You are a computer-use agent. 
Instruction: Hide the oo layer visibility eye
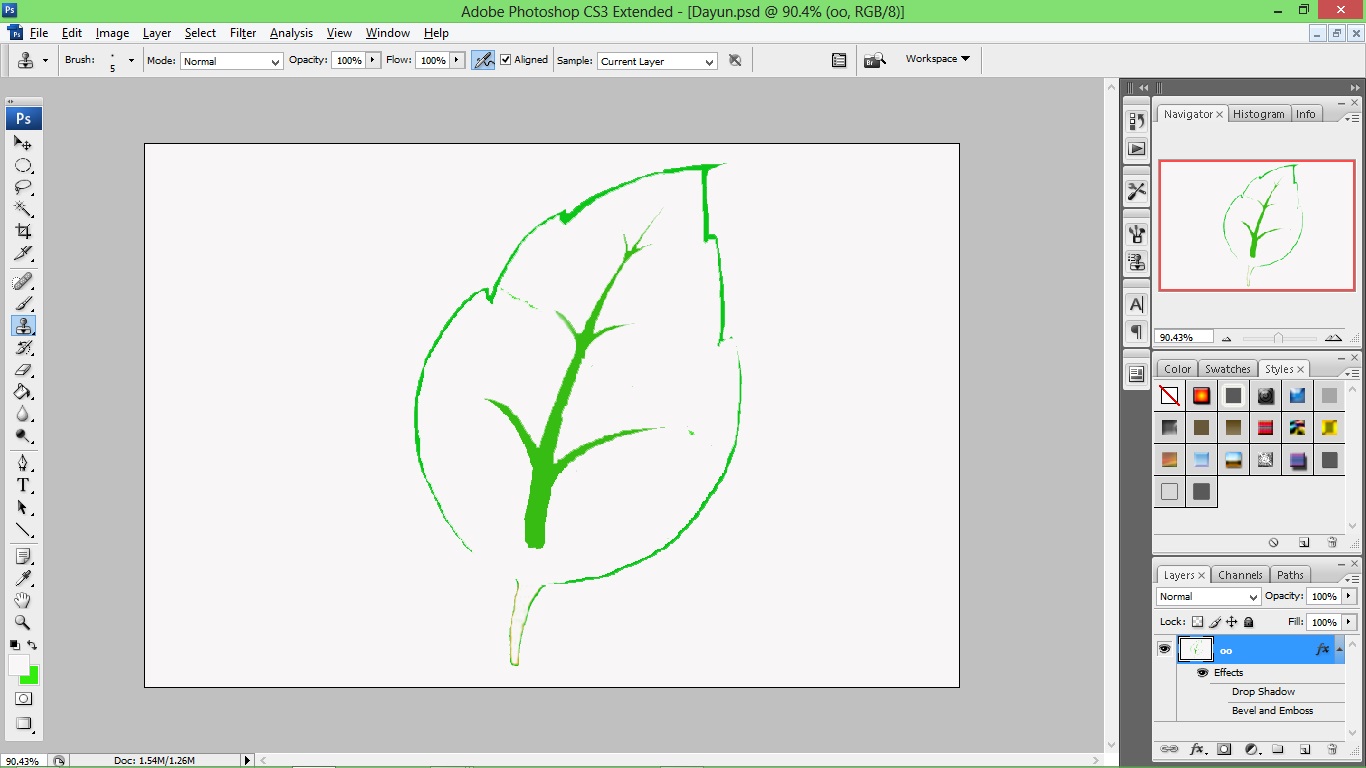coord(1165,648)
